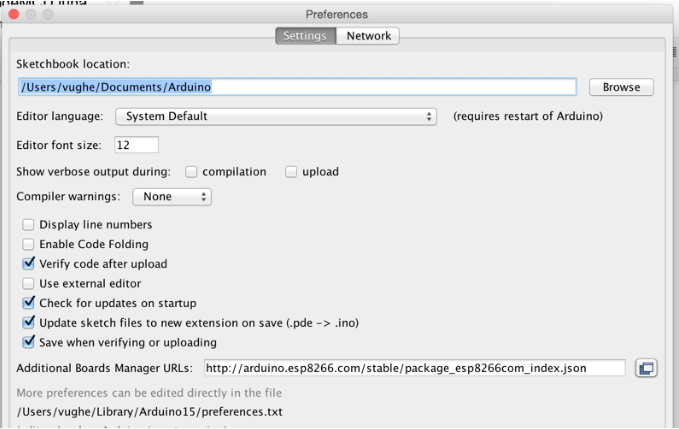Image resolution: width=679 pixels, height=429 pixels.
Task: Click the preferences.txt file path
Action: tap(149, 412)
